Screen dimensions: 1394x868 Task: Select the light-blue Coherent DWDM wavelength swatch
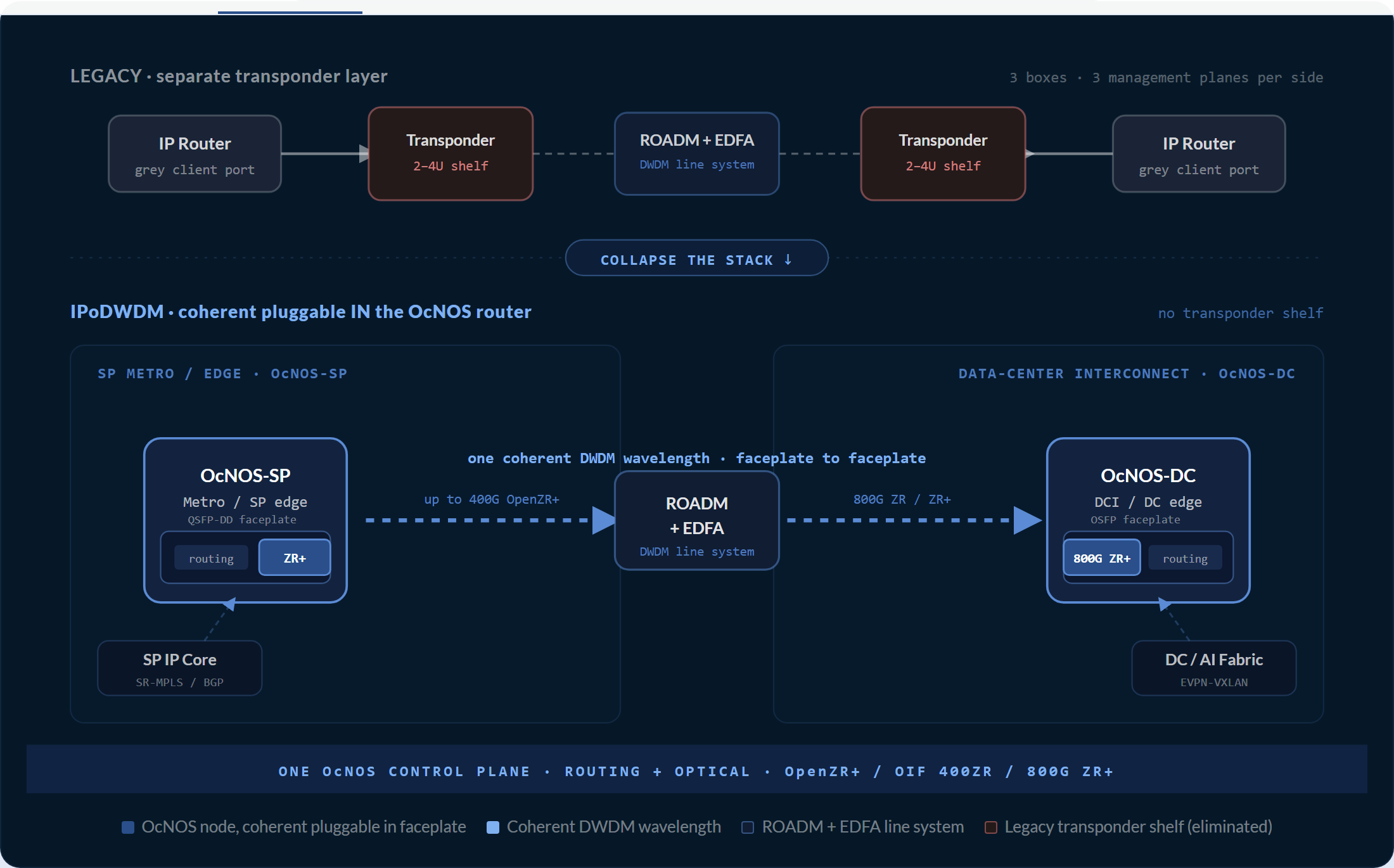pyautogui.click(x=493, y=827)
